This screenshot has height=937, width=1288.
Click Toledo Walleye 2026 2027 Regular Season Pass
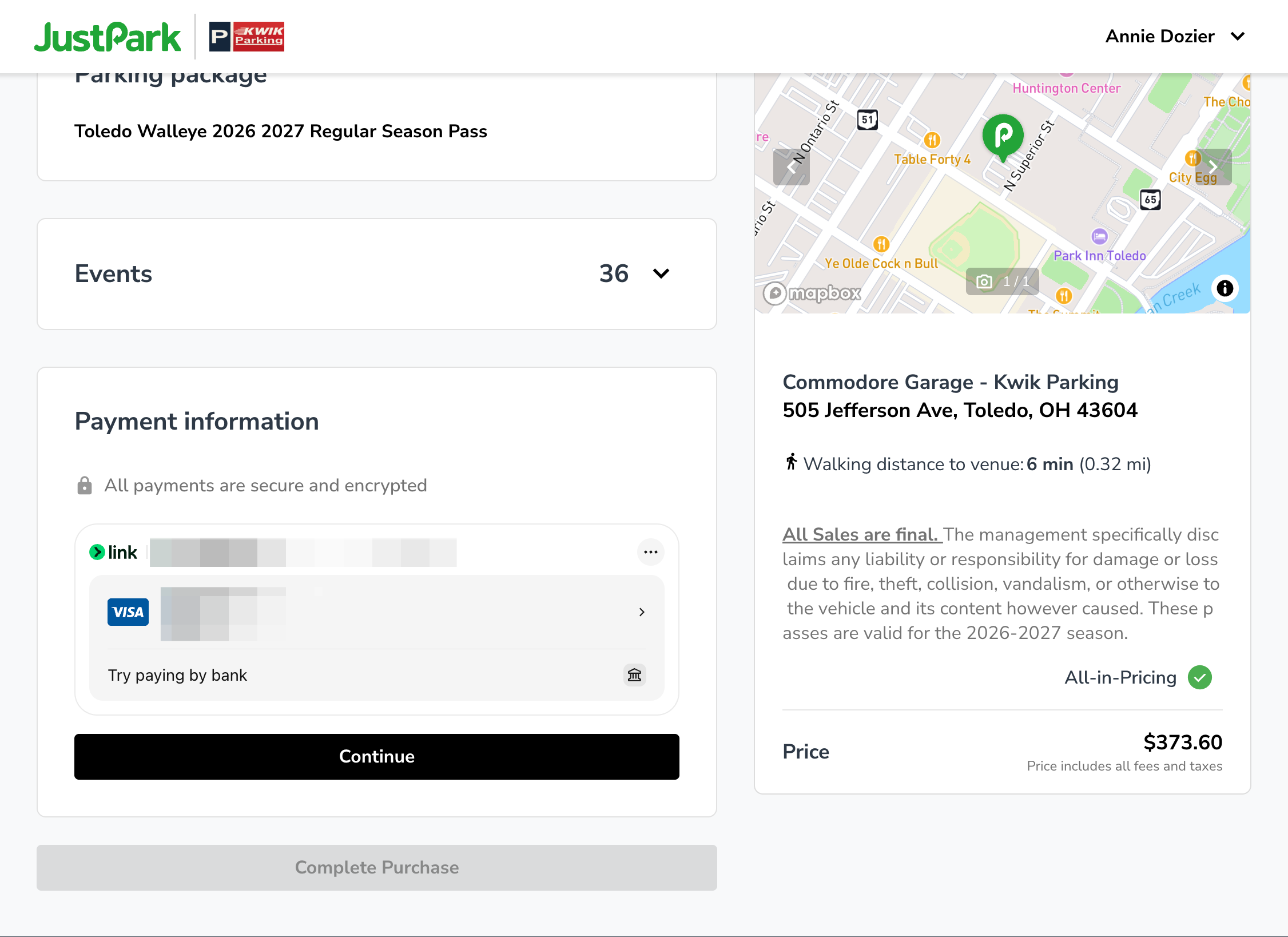(x=281, y=131)
